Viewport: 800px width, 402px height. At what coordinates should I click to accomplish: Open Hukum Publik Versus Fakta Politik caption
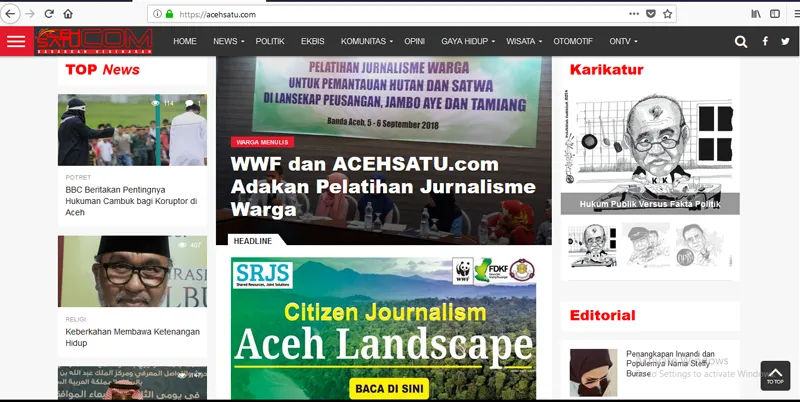tap(650, 204)
